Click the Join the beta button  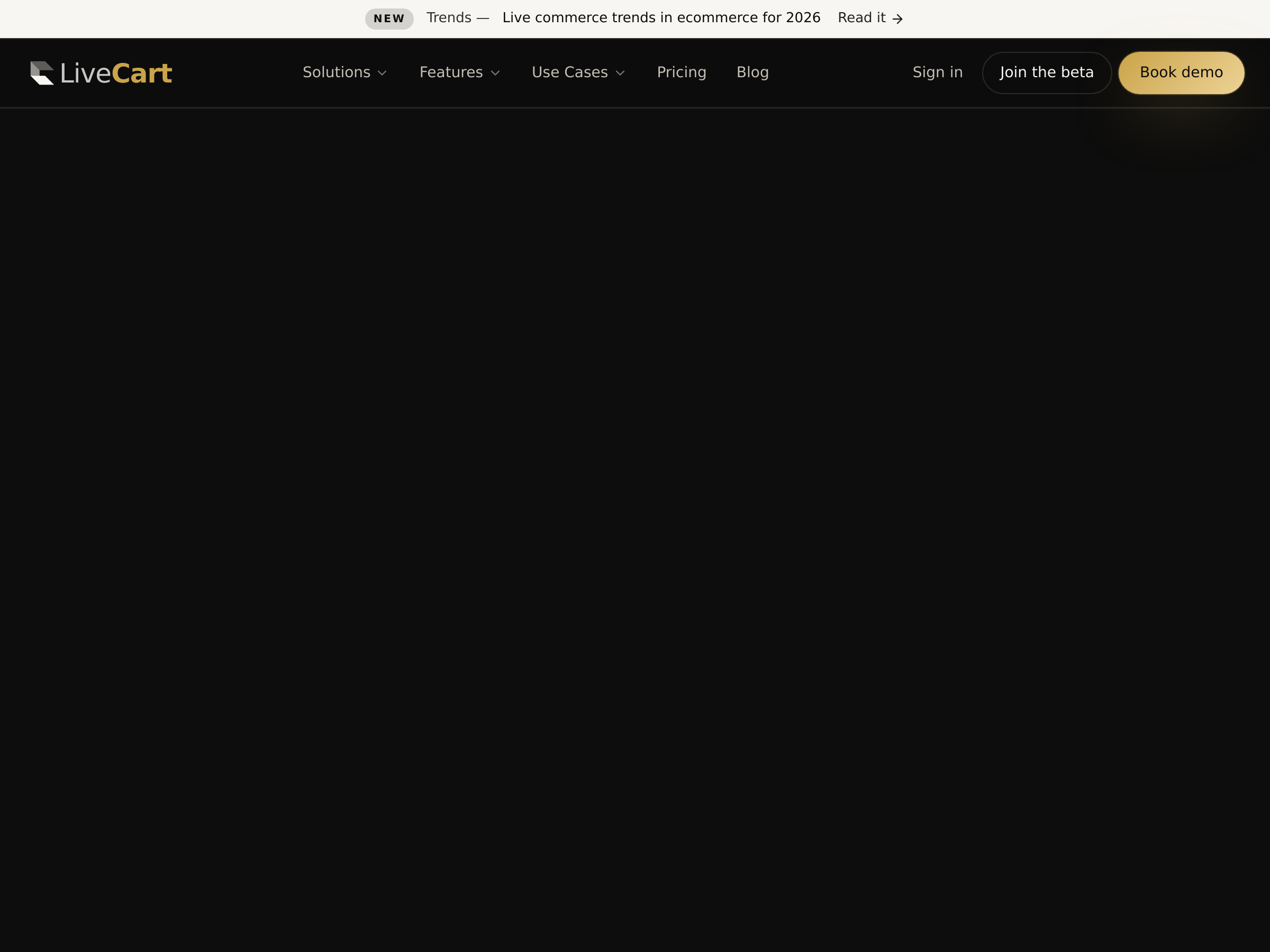(1047, 73)
